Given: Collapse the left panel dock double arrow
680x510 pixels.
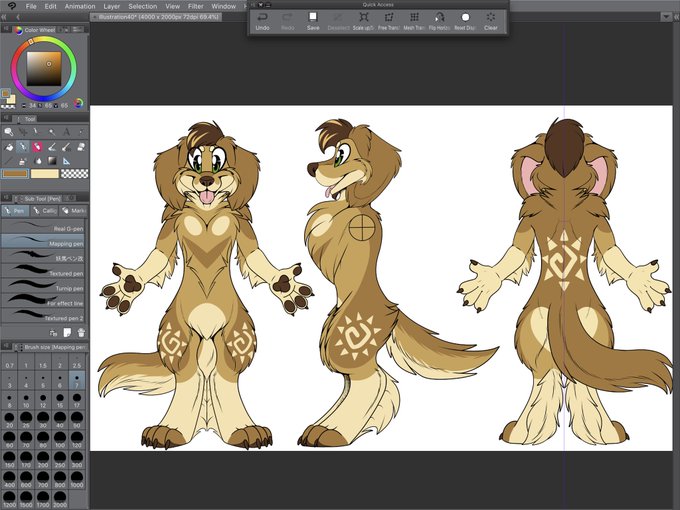Looking at the screenshot, I should pos(4,17).
